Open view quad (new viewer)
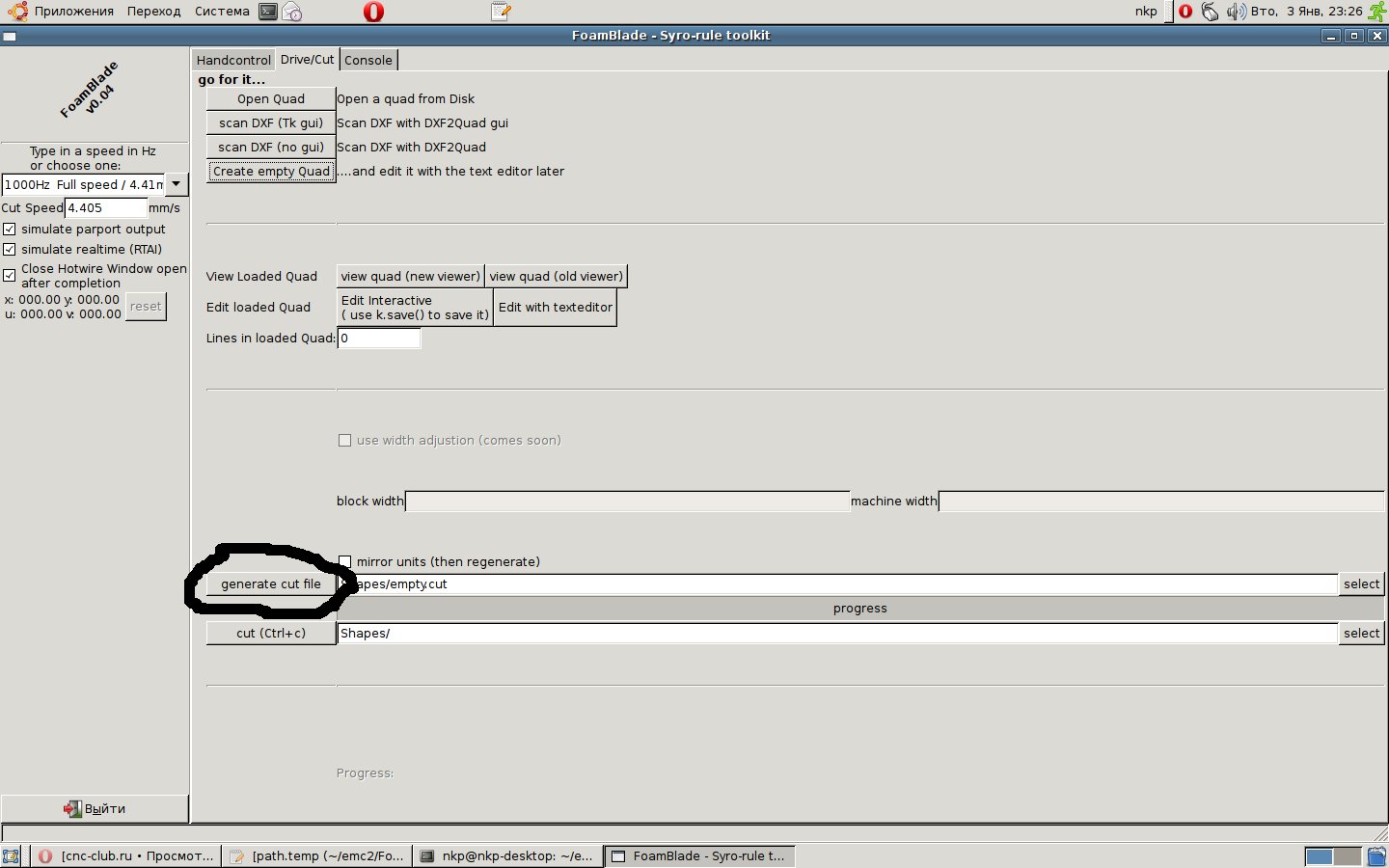This screenshot has height=868, width=1389. click(x=411, y=276)
